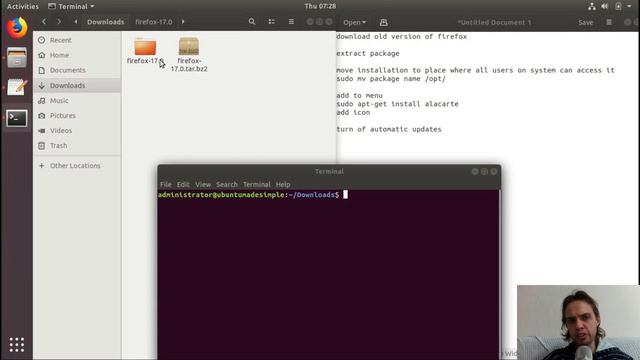The height and width of the screenshot is (360, 640).
Task: Open the View menu in Terminal
Action: pyautogui.click(x=203, y=184)
